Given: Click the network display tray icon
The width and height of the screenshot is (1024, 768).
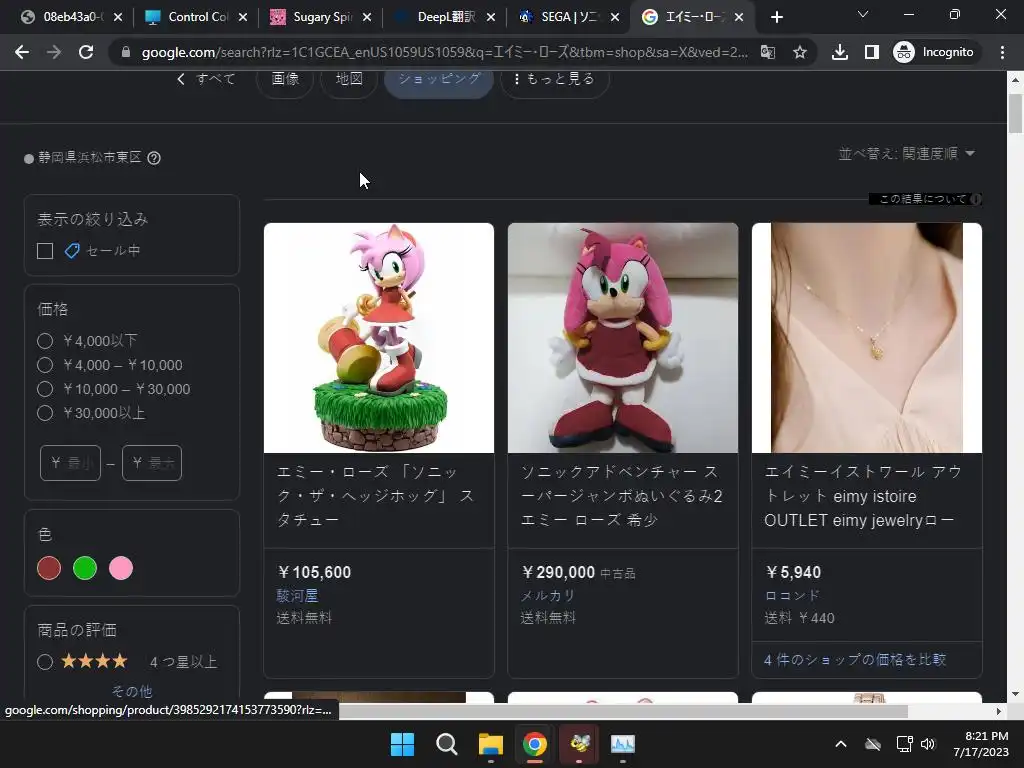Looking at the screenshot, I should click(904, 744).
